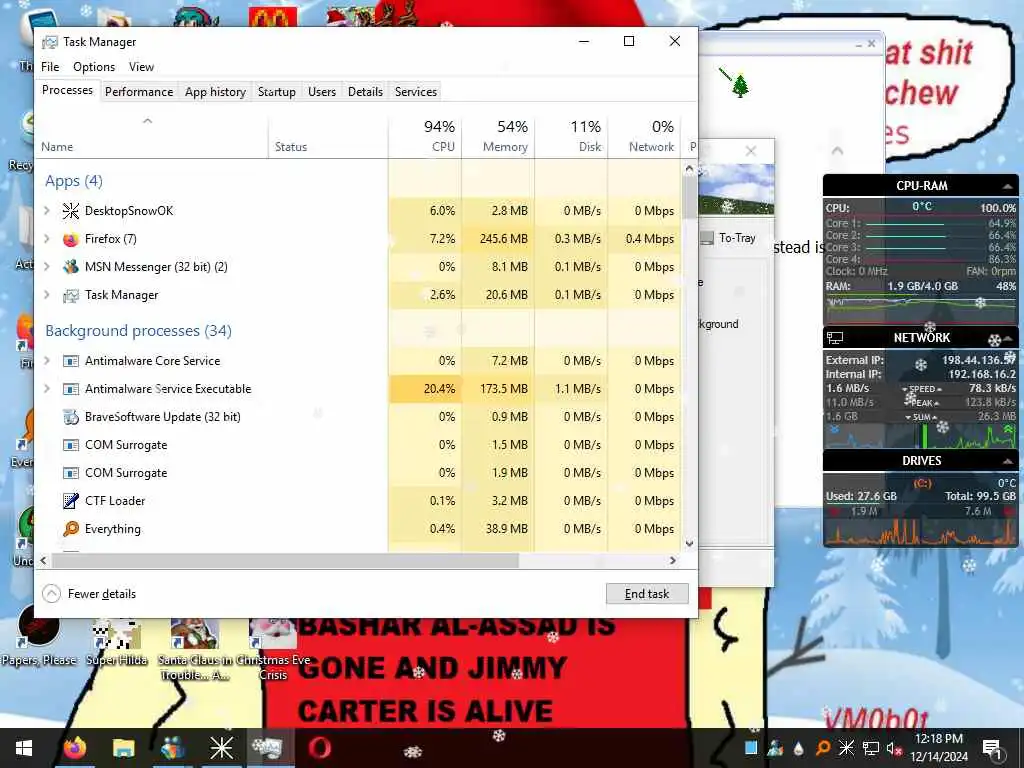Click the Christmas tree icon in background window
This screenshot has height=768, width=1024.
[x=740, y=86]
